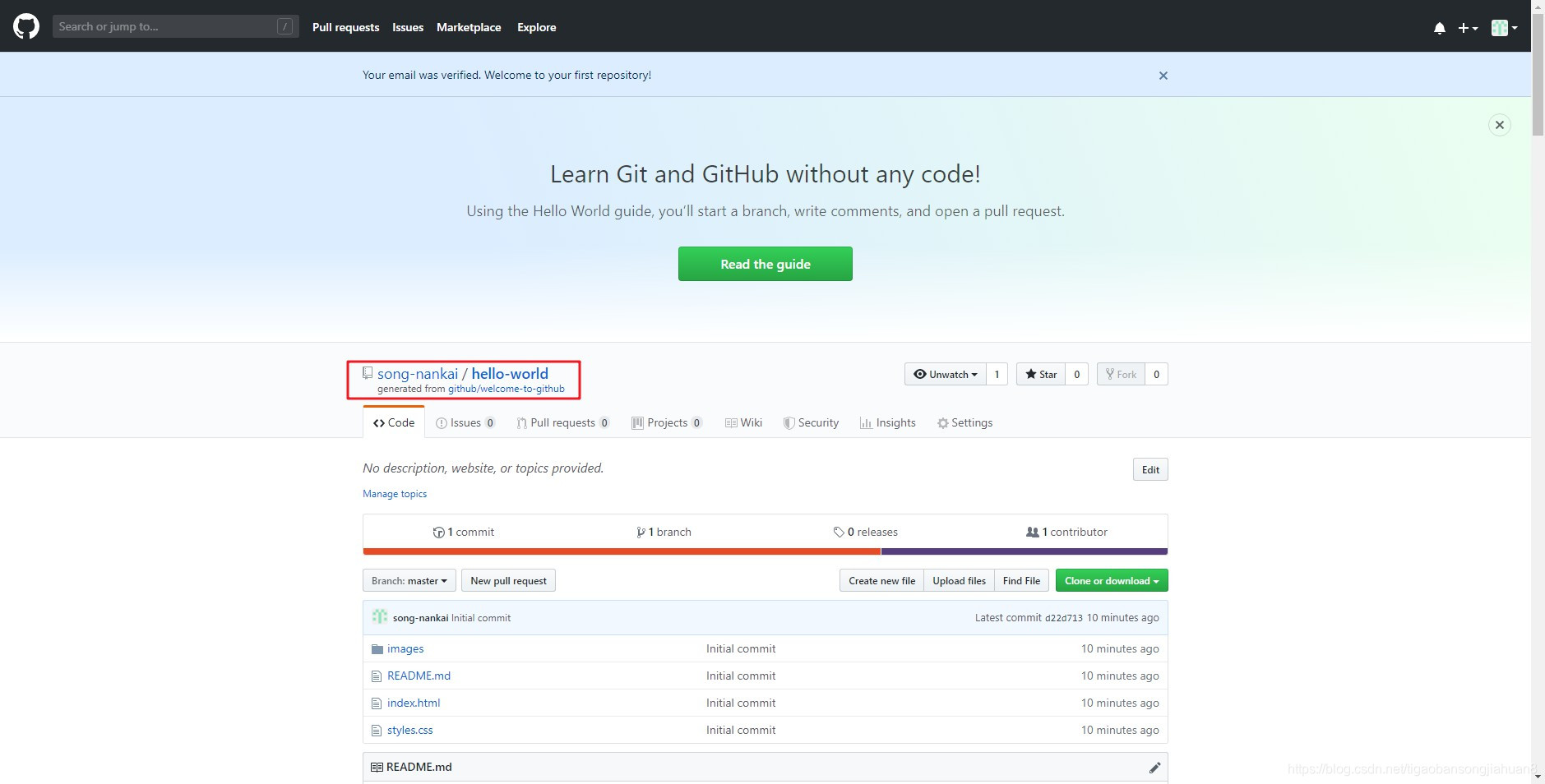Expand the Unwatch dropdown
Viewport: 1545px width, 784px height.
tap(946, 374)
